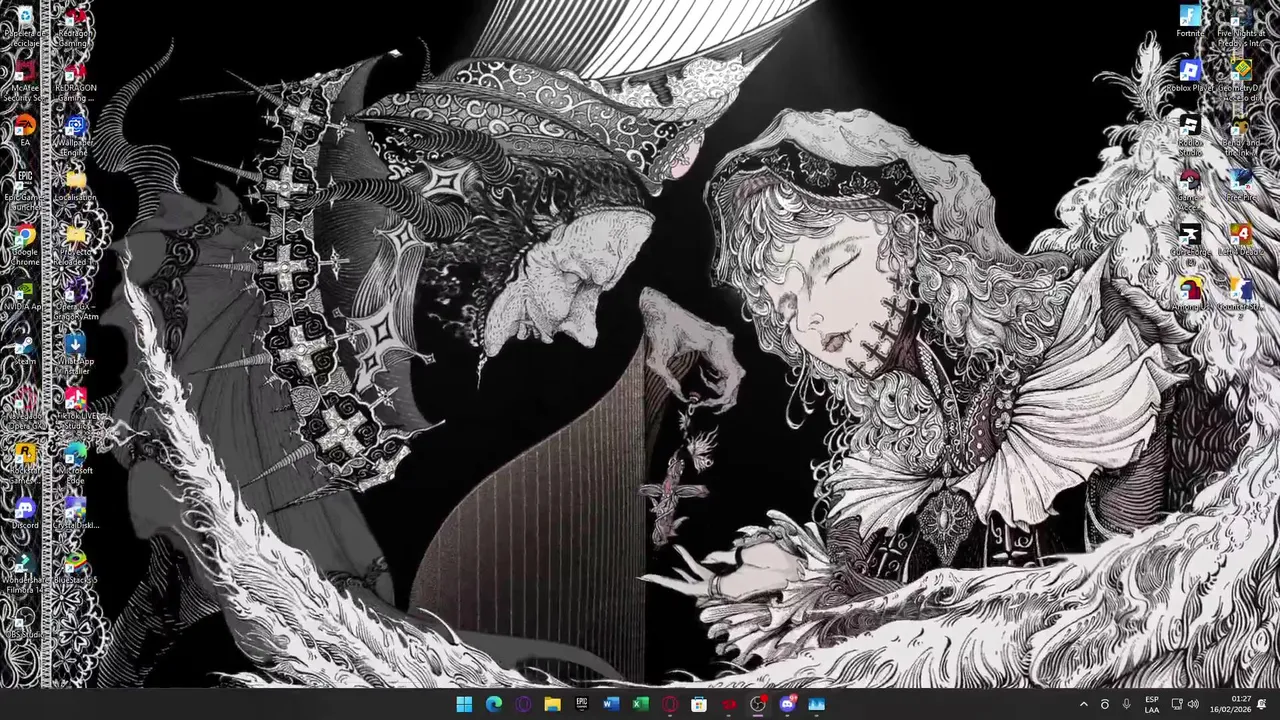Viewport: 1280px width, 720px height.
Task: Select the Among Us desktop shortcut
Action: pyautogui.click(x=1190, y=295)
